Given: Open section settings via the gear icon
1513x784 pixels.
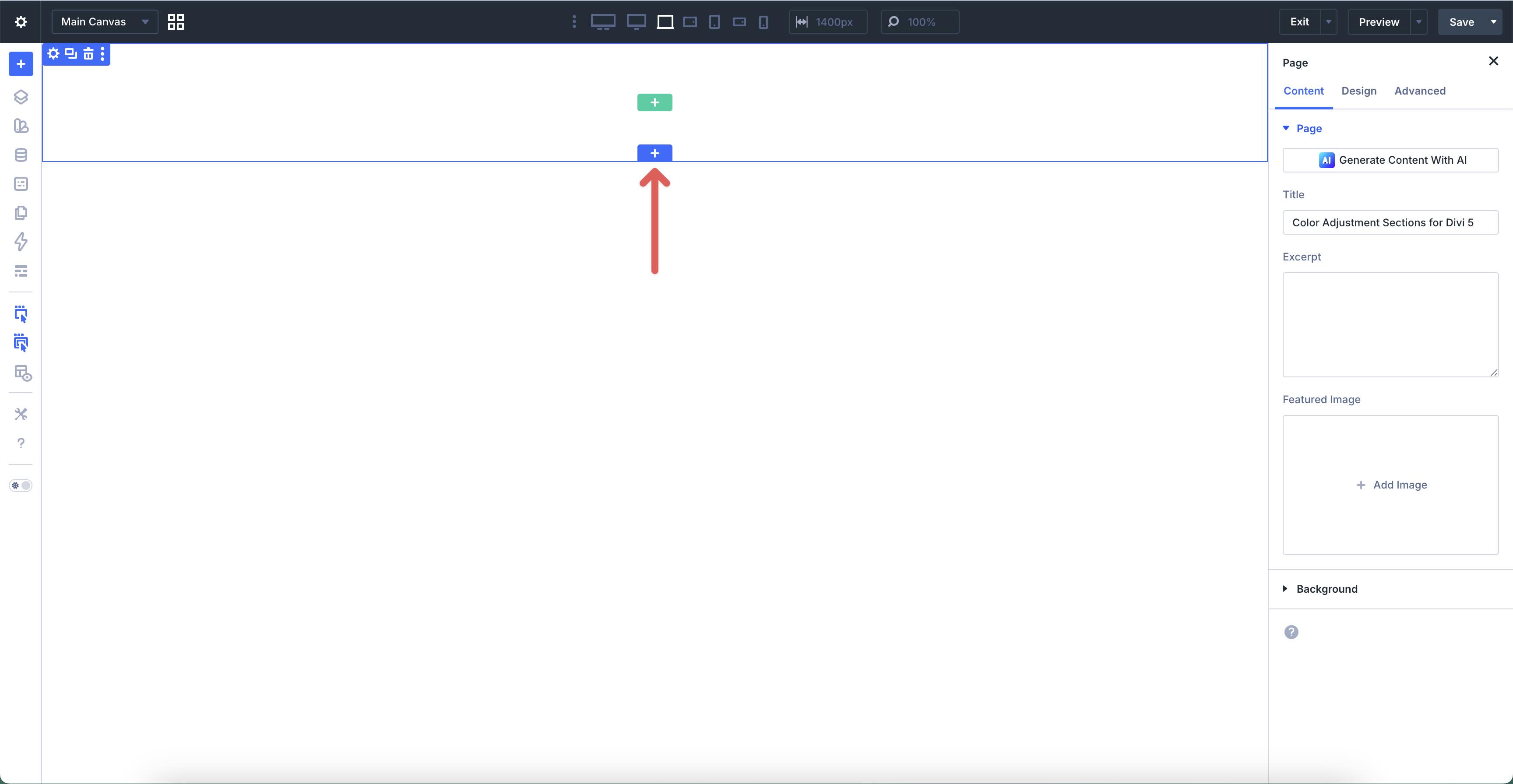Looking at the screenshot, I should pyautogui.click(x=53, y=53).
